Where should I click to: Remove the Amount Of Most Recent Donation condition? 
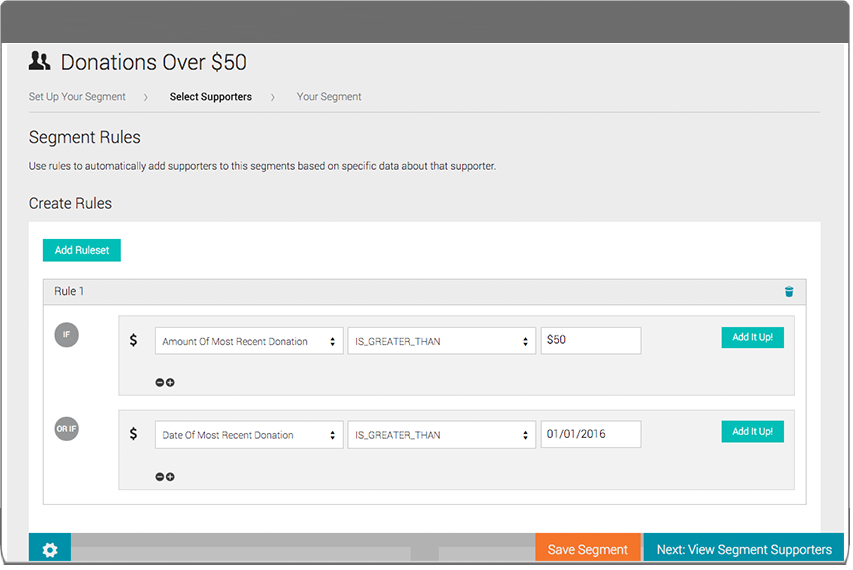(x=160, y=382)
